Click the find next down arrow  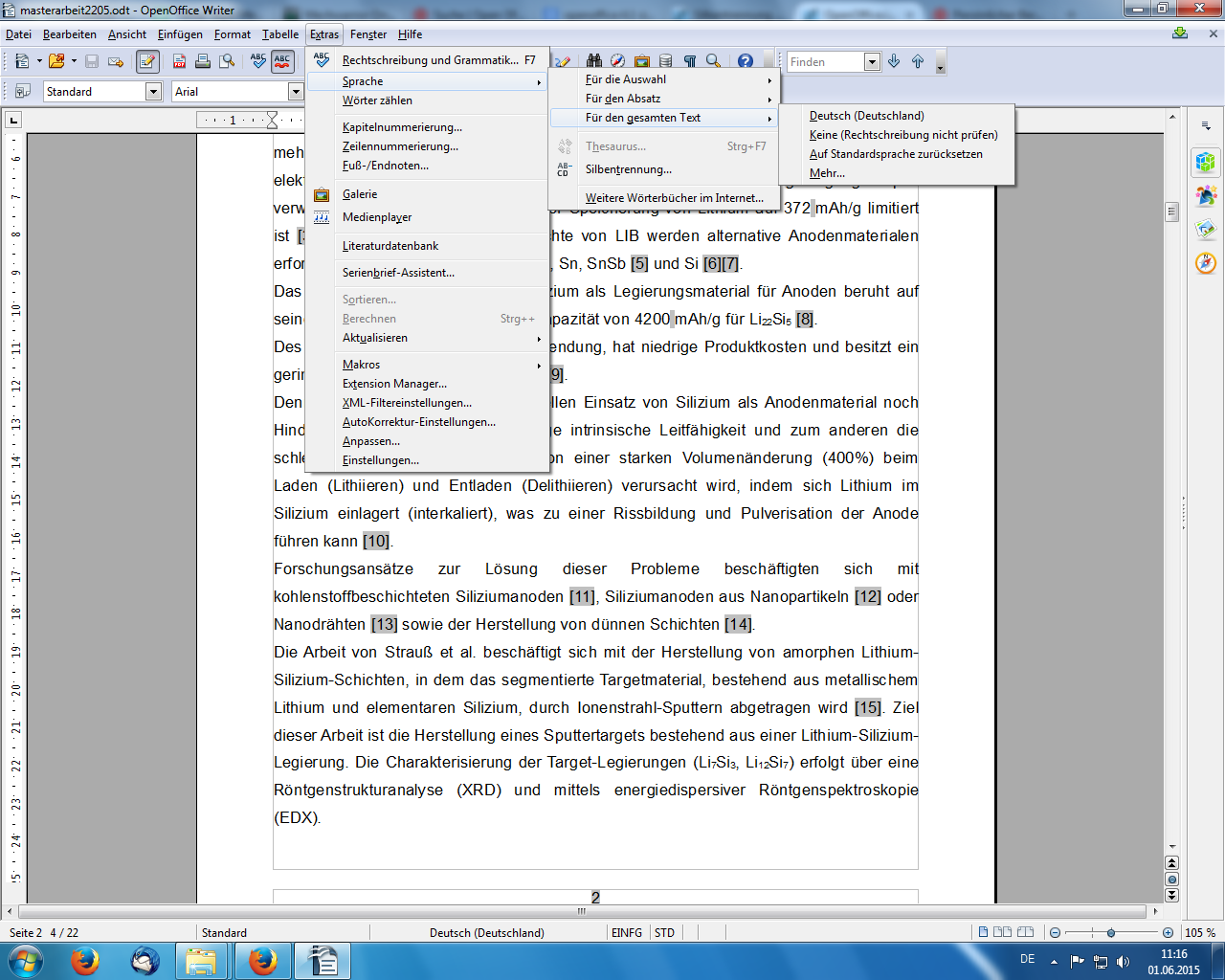click(894, 61)
